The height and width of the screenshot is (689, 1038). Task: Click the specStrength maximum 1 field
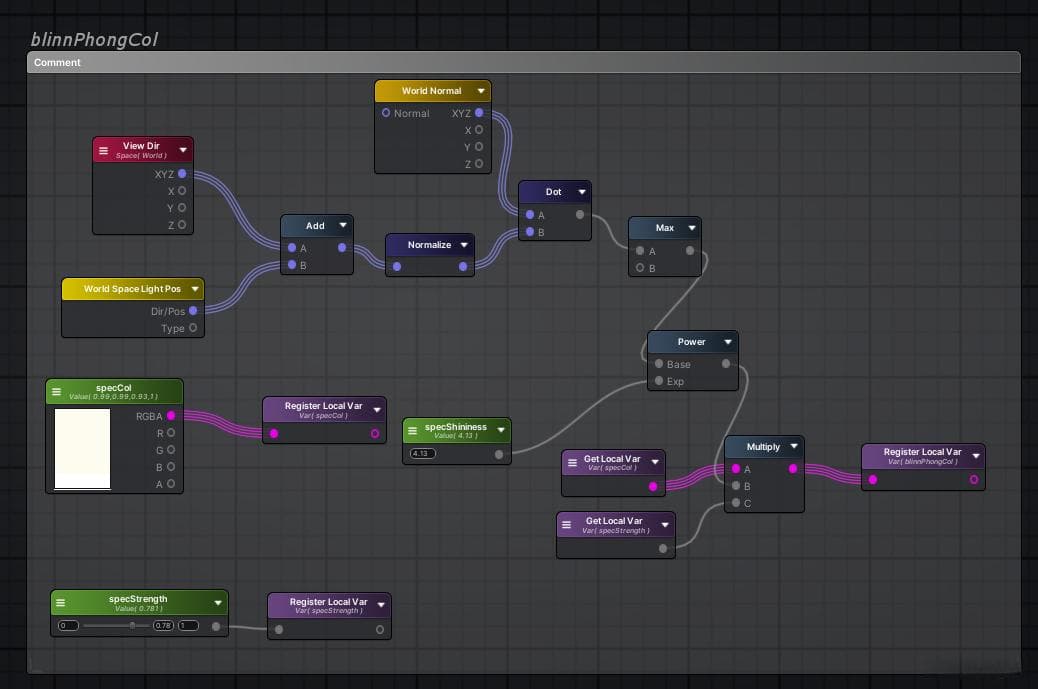point(188,625)
